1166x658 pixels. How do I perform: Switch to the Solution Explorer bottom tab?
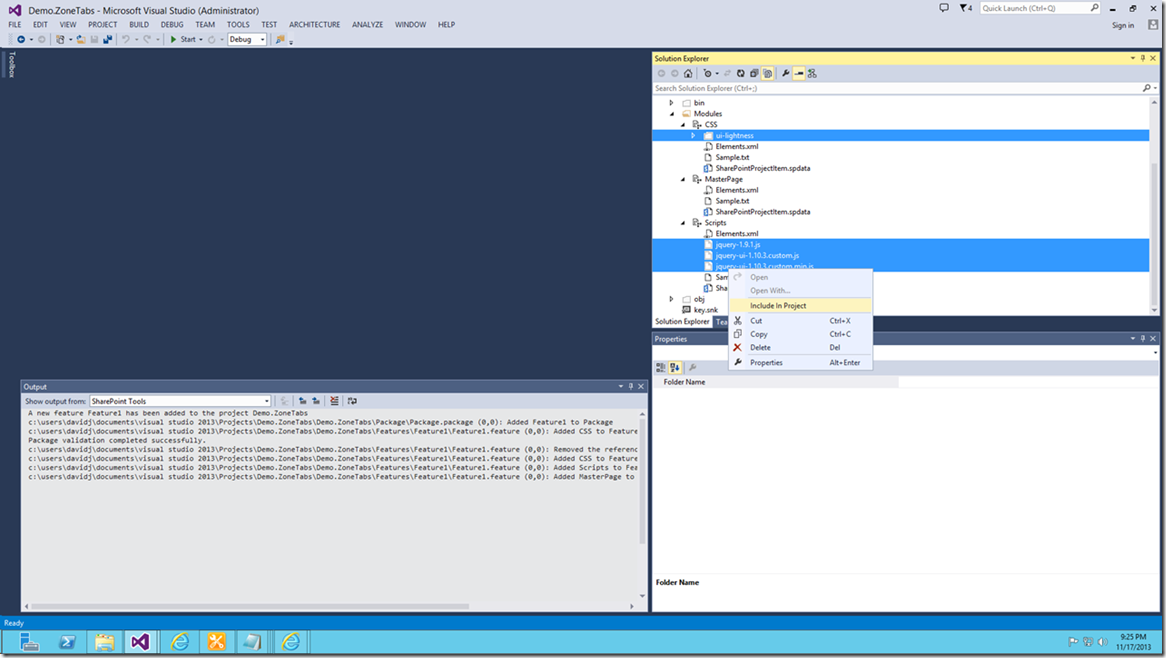pyautogui.click(x=682, y=321)
